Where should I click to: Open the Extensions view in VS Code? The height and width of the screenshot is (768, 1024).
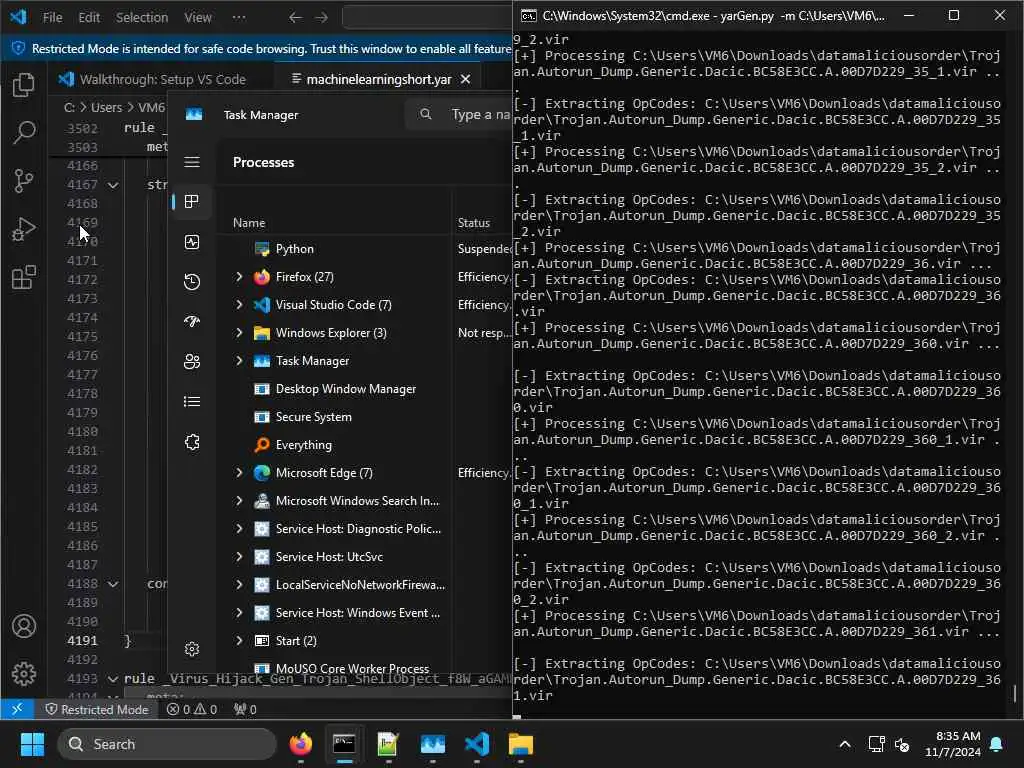24,277
